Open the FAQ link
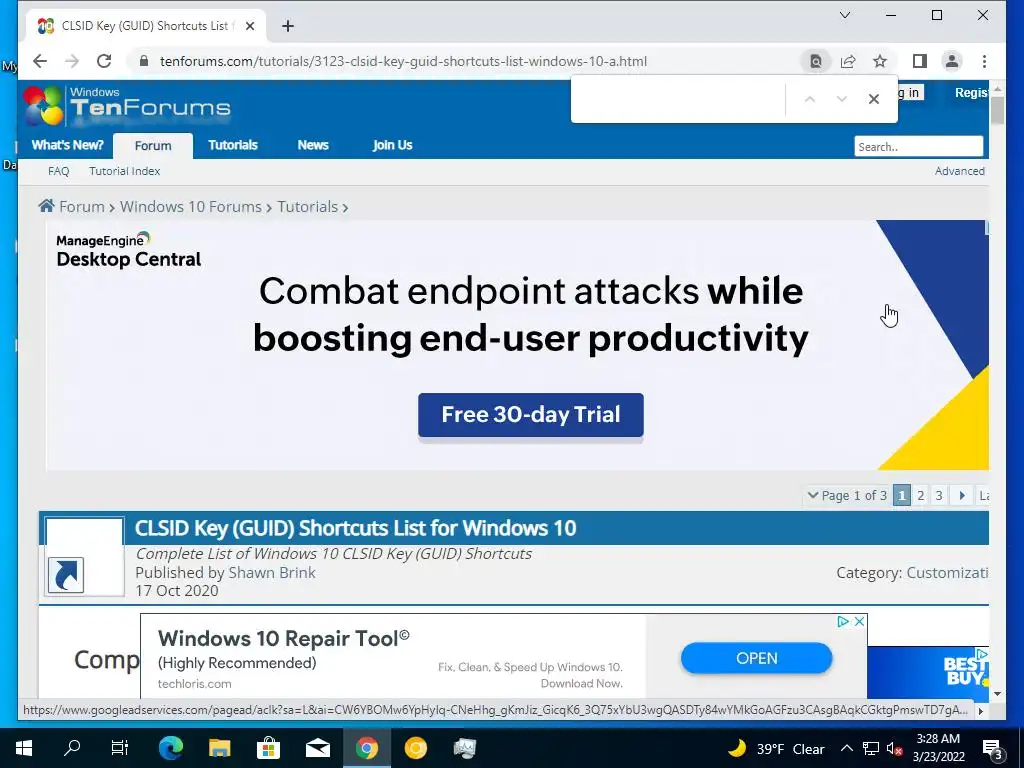The image size is (1024, 768). pos(58,171)
